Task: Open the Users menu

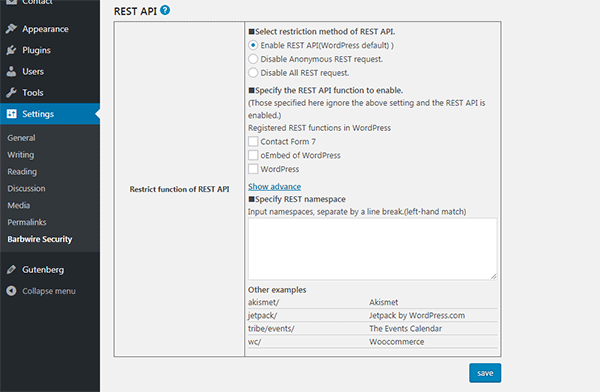Action: [50, 71]
